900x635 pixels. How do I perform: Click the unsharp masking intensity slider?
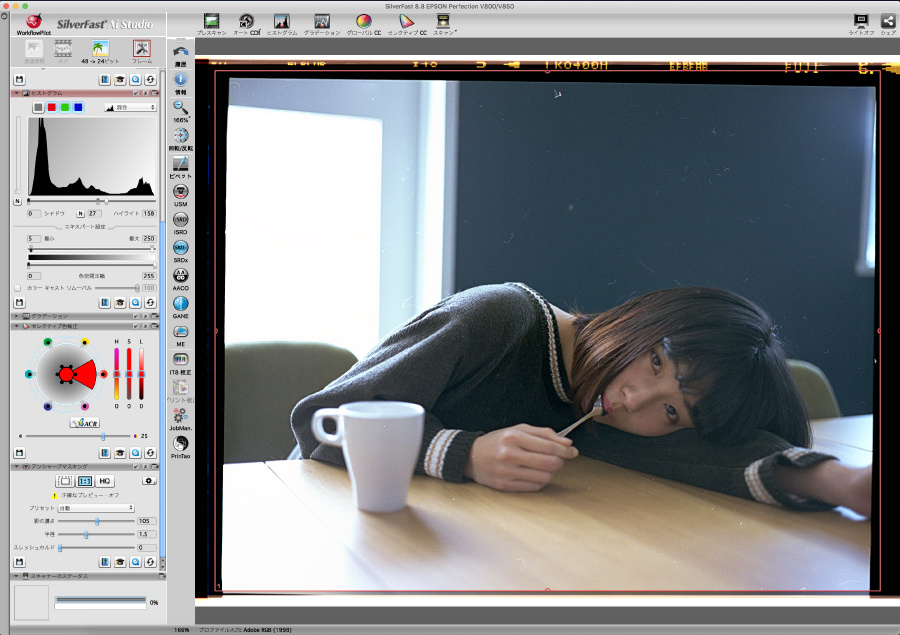pyautogui.click(x=97, y=521)
